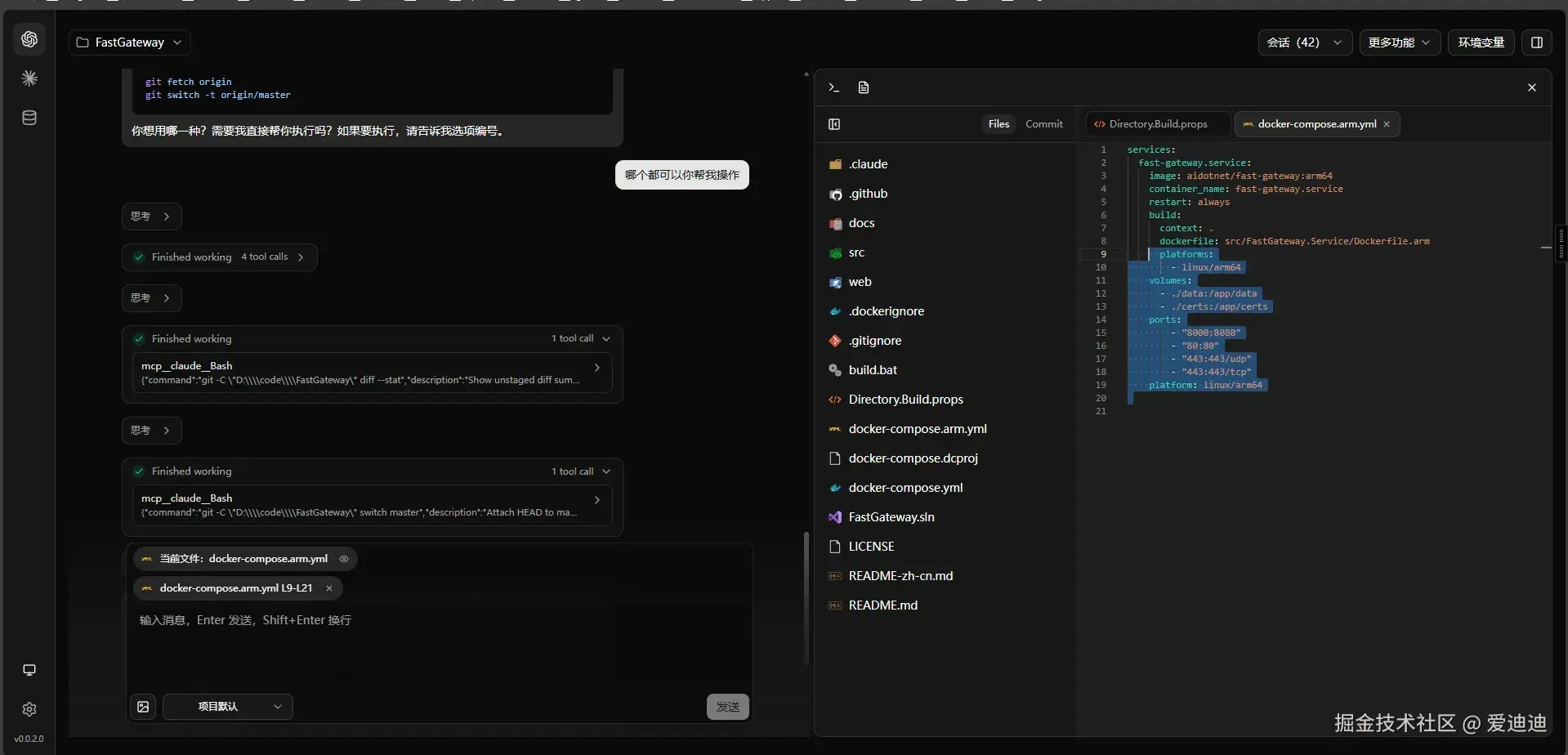
Task: Click the monitor icon in left sidebar
Action: point(29,670)
